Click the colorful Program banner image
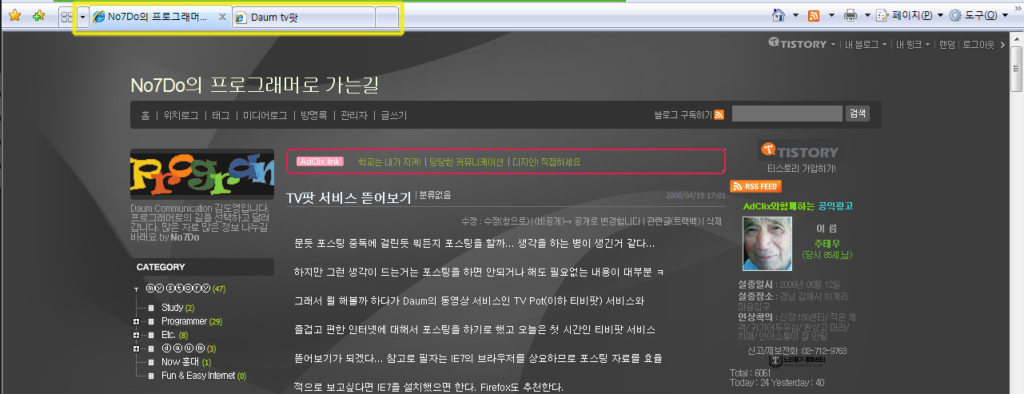The width and height of the screenshot is (1024, 394). click(x=202, y=174)
